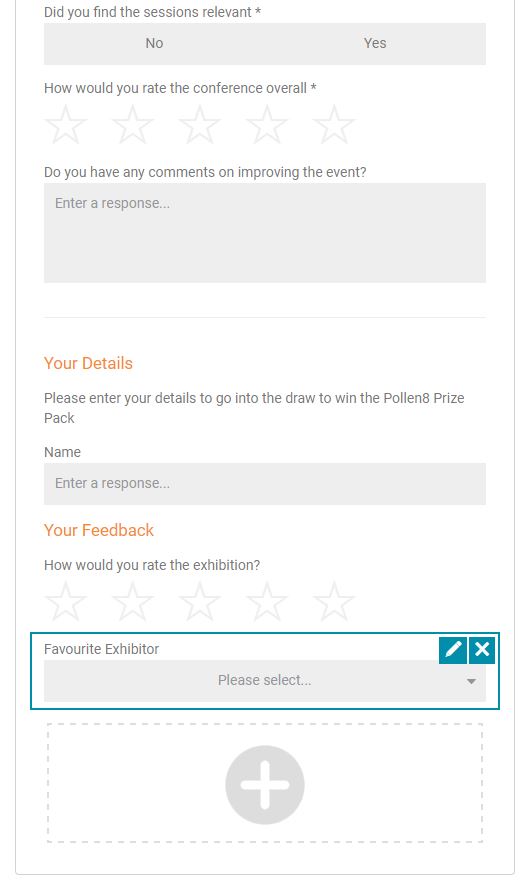Select No for sessions relevant
The width and height of the screenshot is (528, 891).
pyautogui.click(x=154, y=44)
